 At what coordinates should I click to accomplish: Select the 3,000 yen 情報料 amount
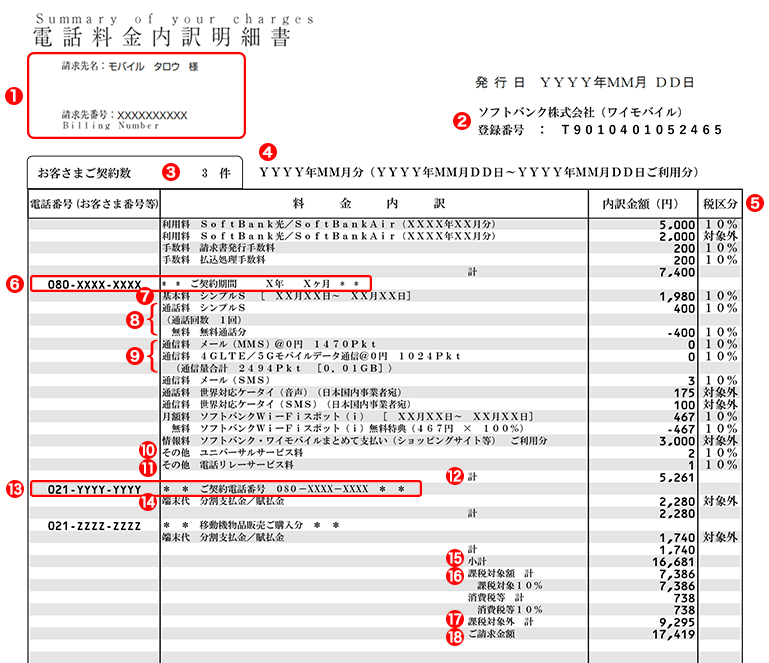click(x=677, y=441)
